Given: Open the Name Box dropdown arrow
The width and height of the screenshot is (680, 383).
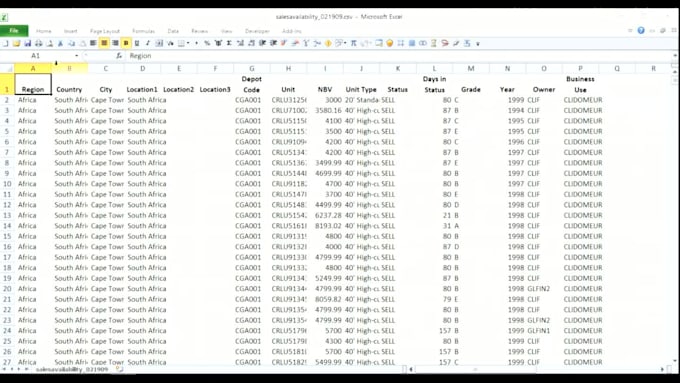Looking at the screenshot, I should point(76,56).
